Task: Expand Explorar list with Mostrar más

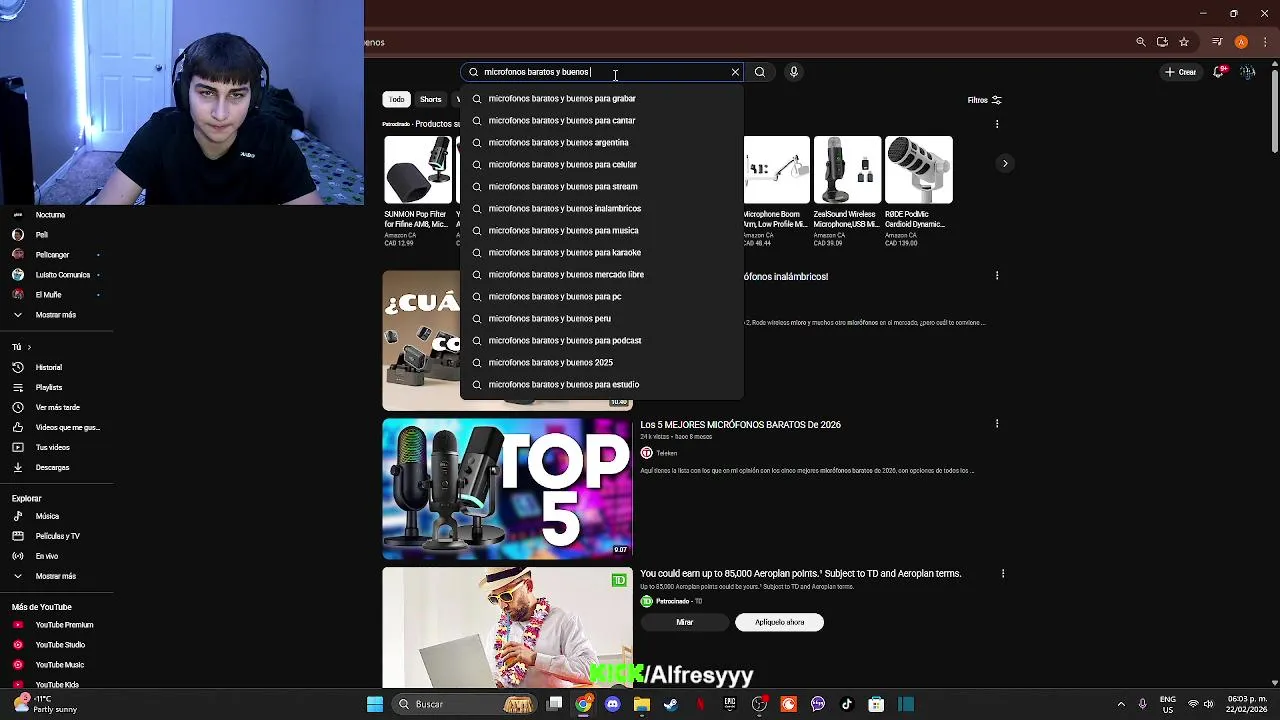Action: [55, 576]
